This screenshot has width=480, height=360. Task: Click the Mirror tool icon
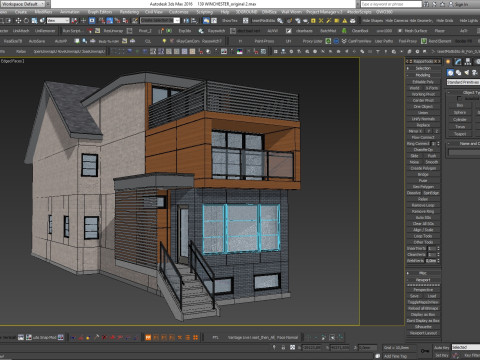click(186, 21)
